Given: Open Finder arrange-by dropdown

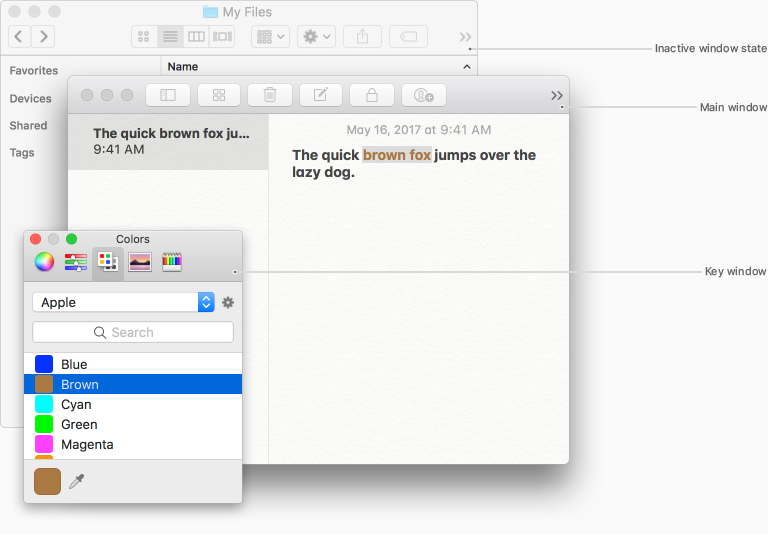Looking at the screenshot, I should tap(270, 37).
